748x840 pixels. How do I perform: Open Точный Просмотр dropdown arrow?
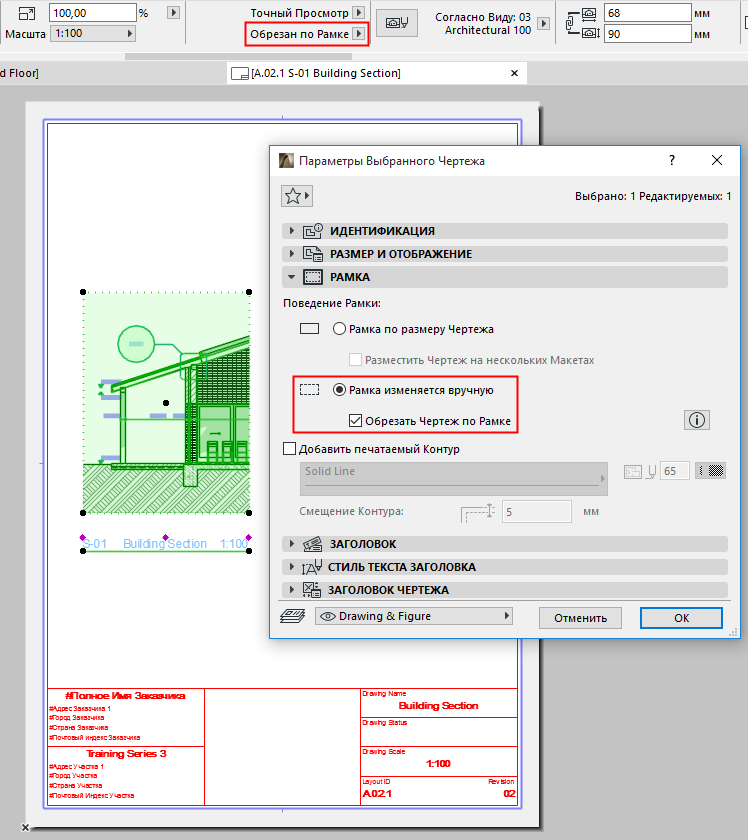360,12
